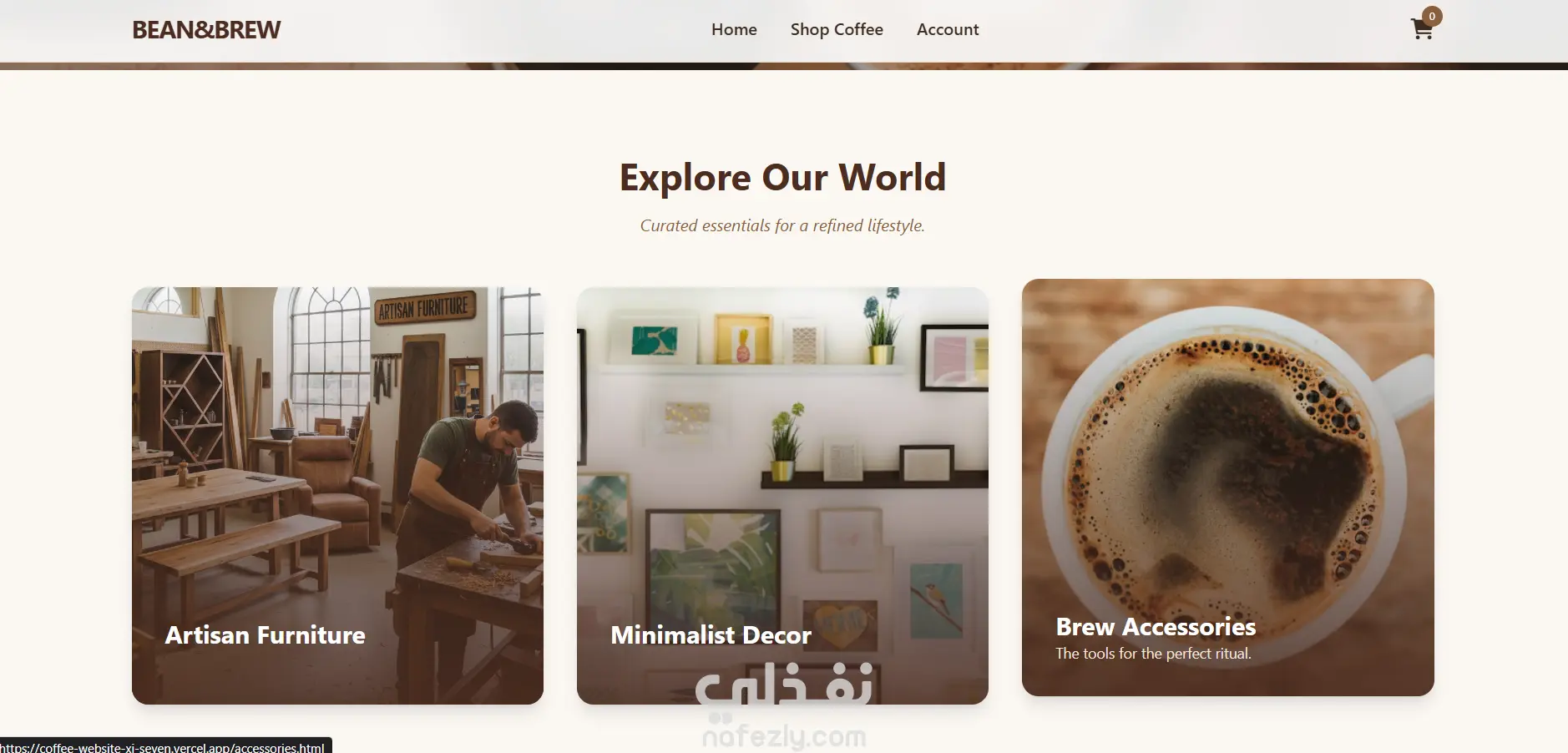
Task: Click the "Brew Accessories" card title
Action: coord(1156,627)
